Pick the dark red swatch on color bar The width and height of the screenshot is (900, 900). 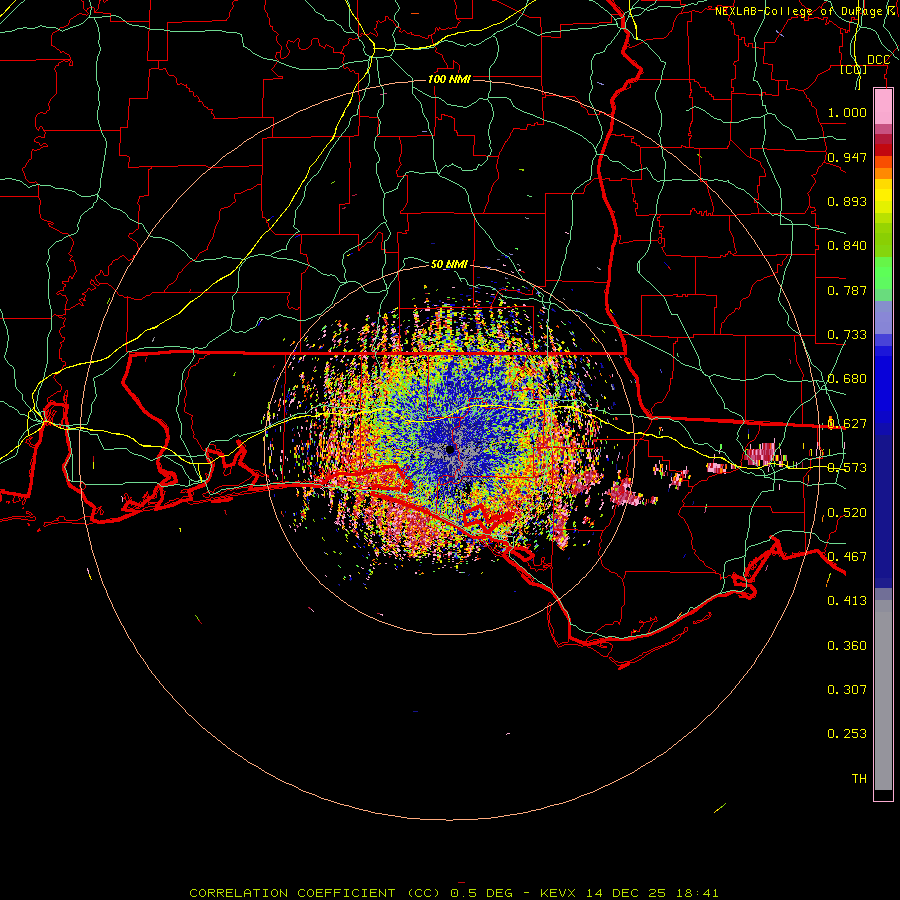883,149
